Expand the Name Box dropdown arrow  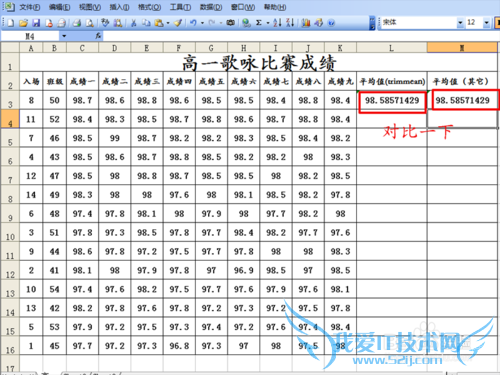coord(64,36)
